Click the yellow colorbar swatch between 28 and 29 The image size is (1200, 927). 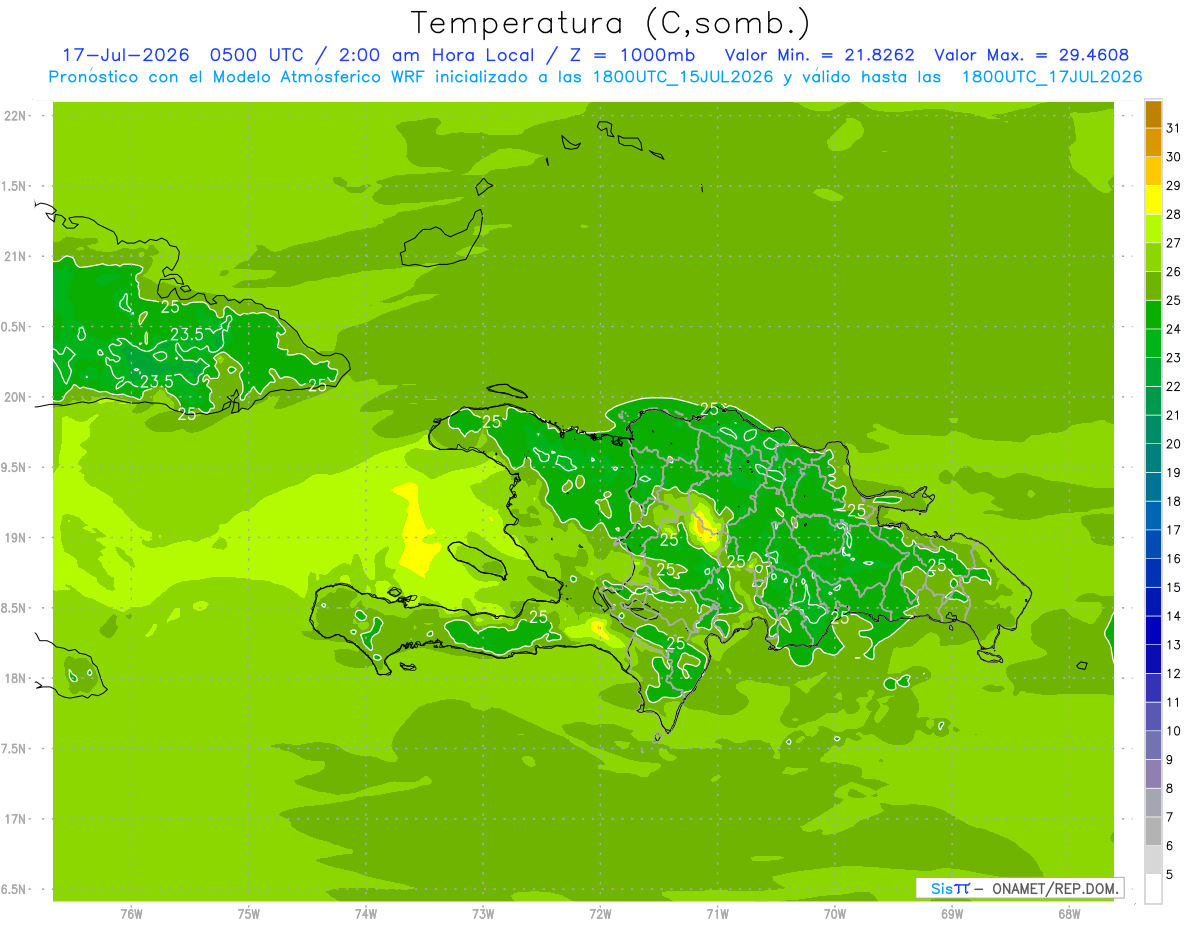click(1153, 200)
